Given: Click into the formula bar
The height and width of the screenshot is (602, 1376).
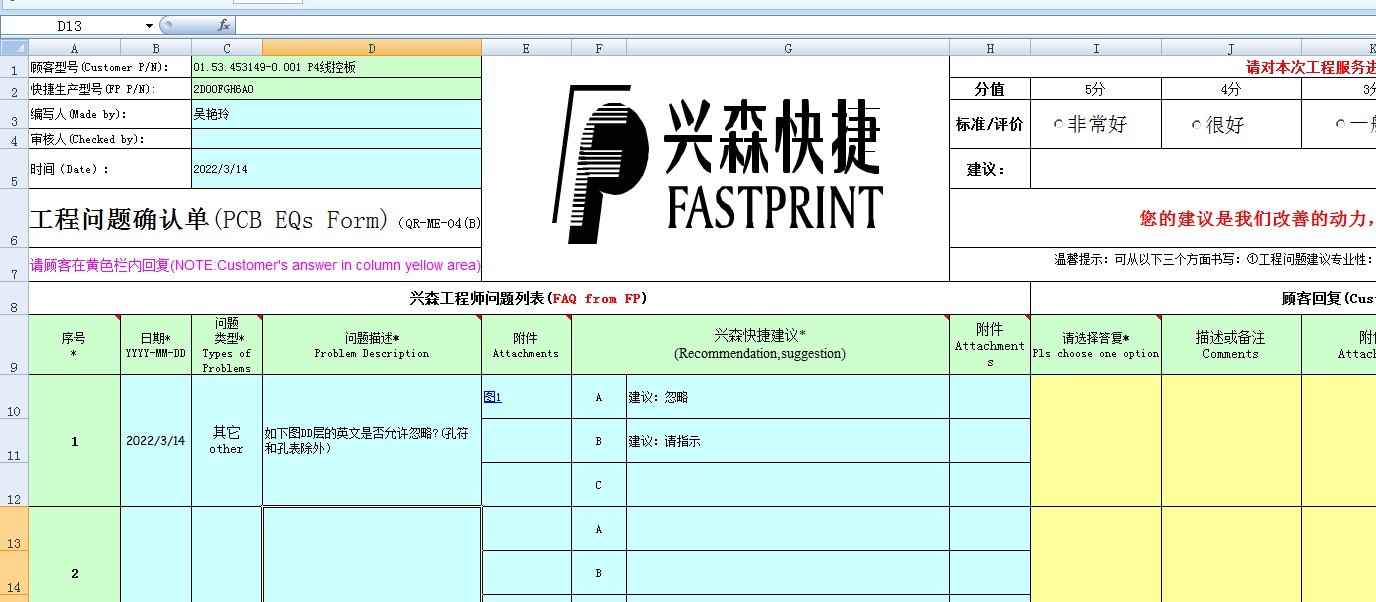Looking at the screenshot, I should [805, 25].
